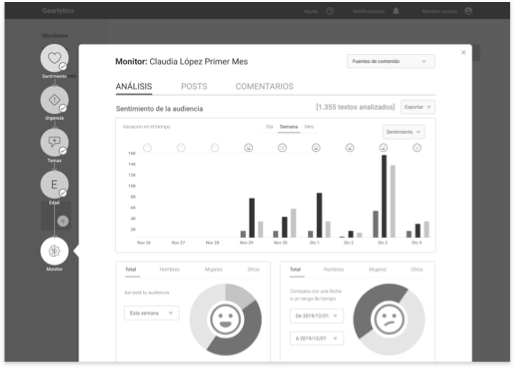Select Mujeres tab in right comparison panel

click(378, 269)
